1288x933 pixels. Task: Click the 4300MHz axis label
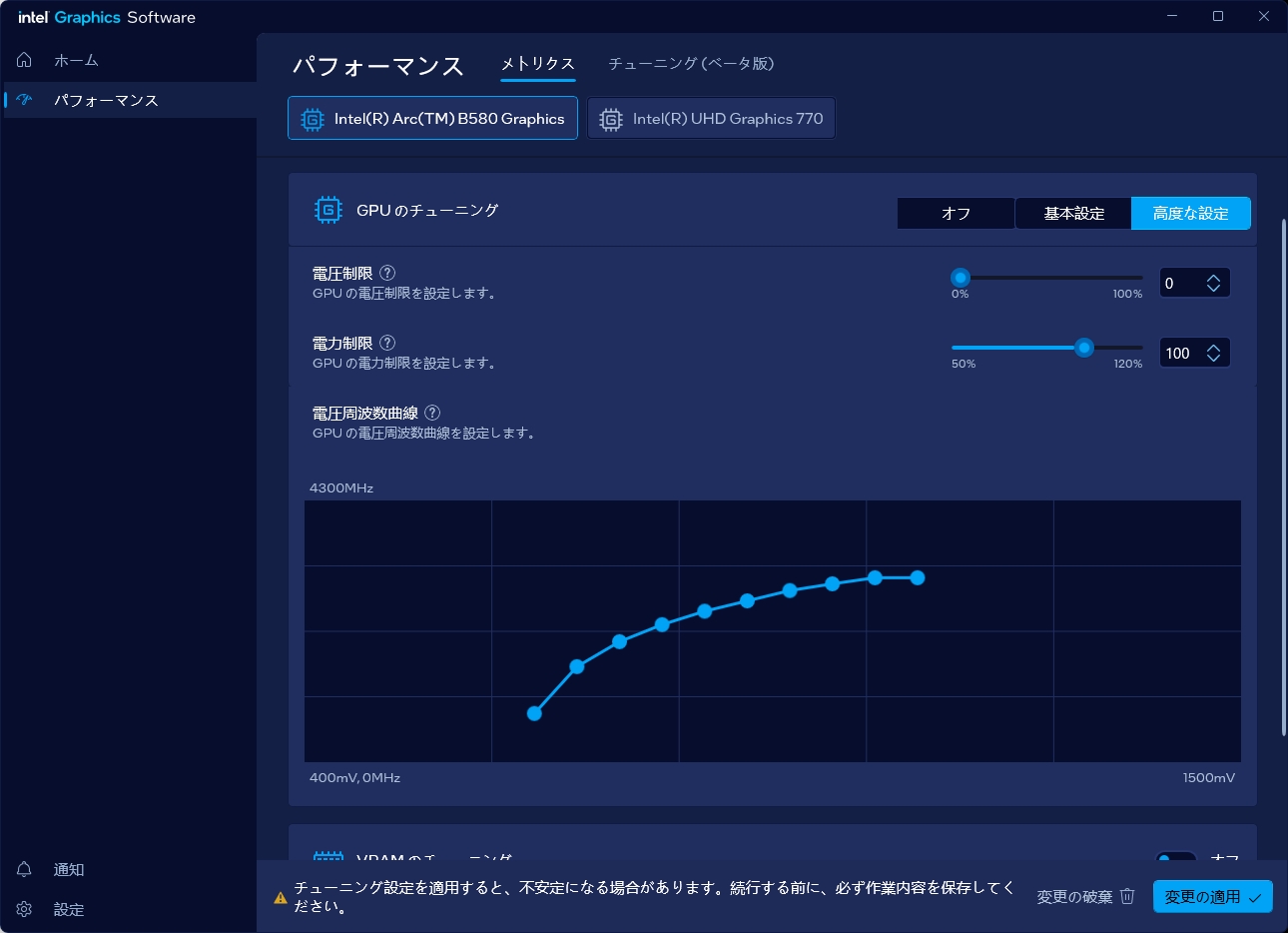341,487
